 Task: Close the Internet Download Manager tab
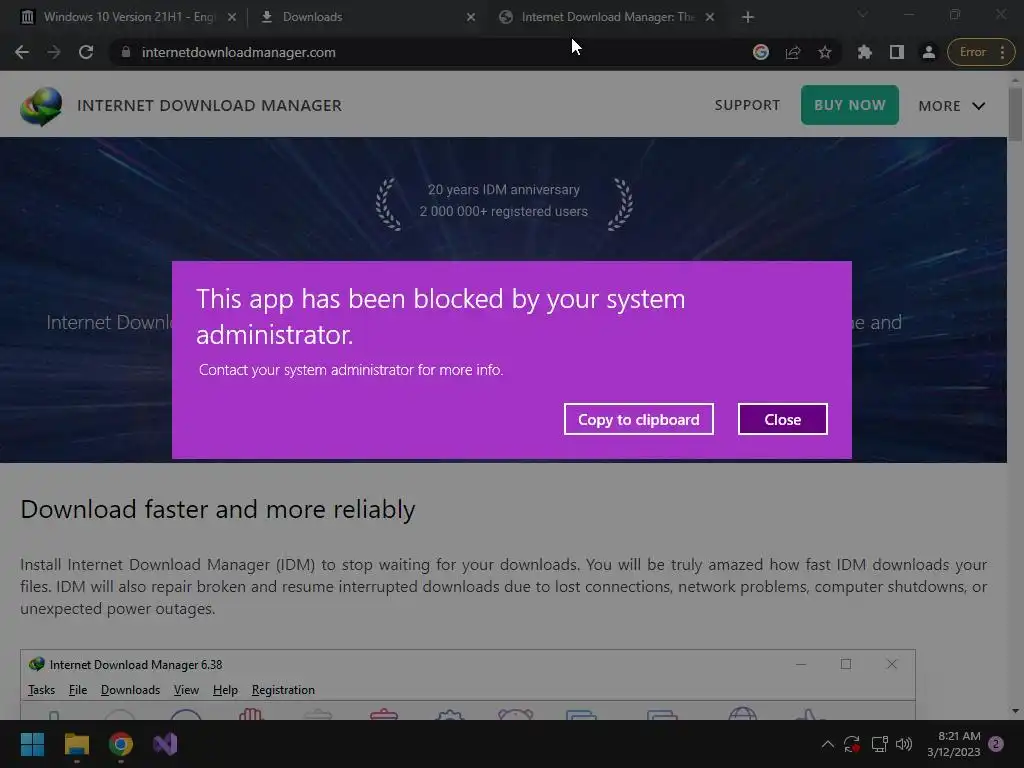point(710,17)
